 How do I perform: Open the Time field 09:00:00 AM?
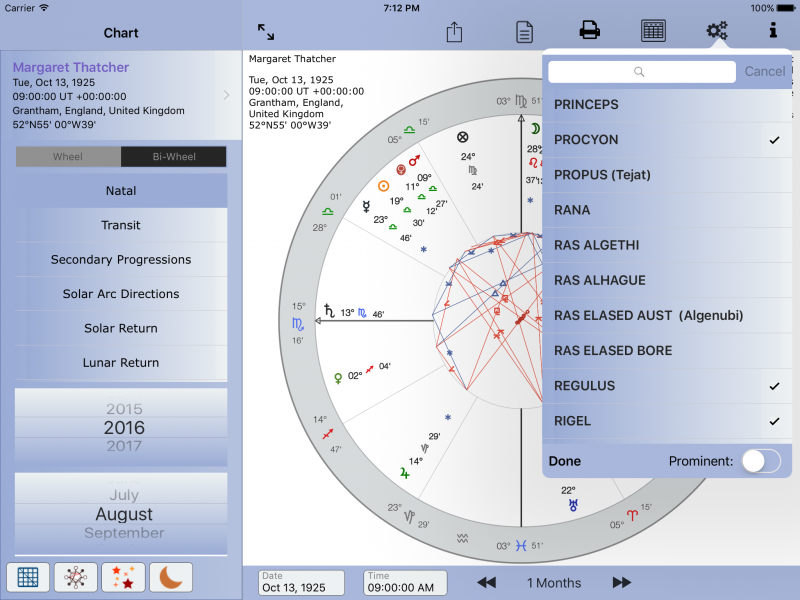405,583
